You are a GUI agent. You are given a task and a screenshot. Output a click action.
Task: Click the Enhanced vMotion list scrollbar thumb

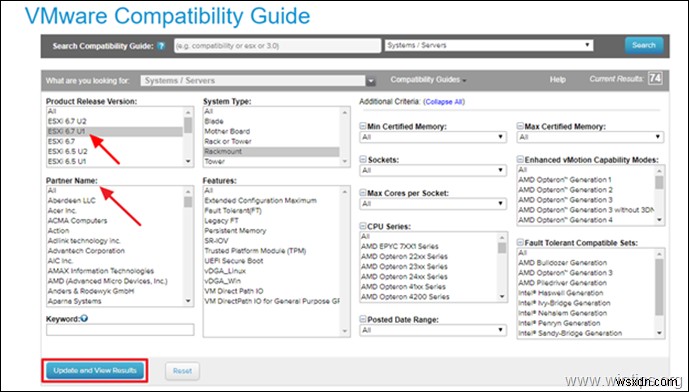[659, 182]
